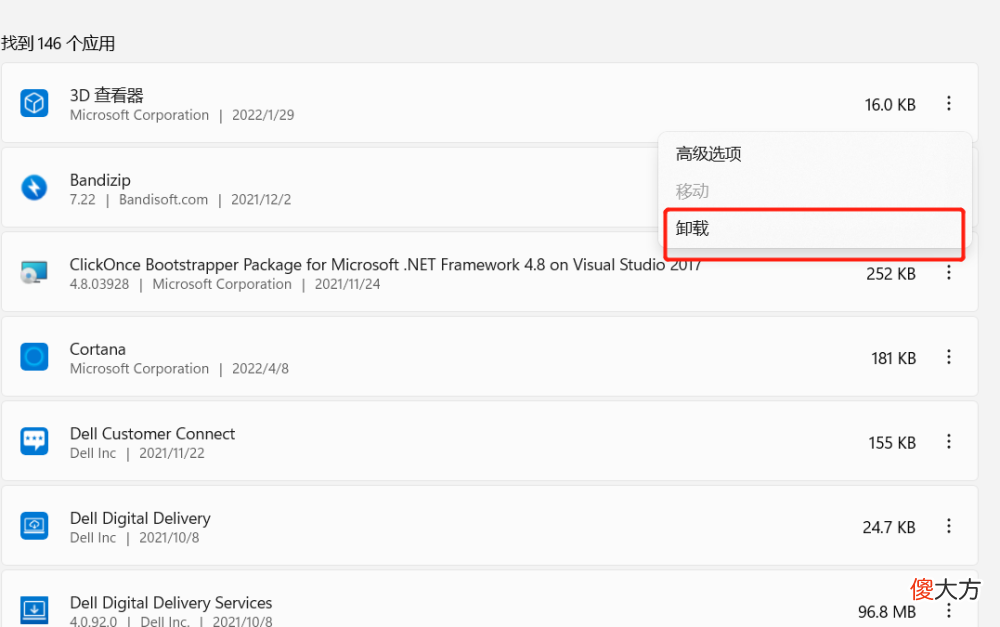Screen dimensions: 1000x627
Task: Click the 2021/11/24 date for ClickOnce
Action: click(347, 284)
